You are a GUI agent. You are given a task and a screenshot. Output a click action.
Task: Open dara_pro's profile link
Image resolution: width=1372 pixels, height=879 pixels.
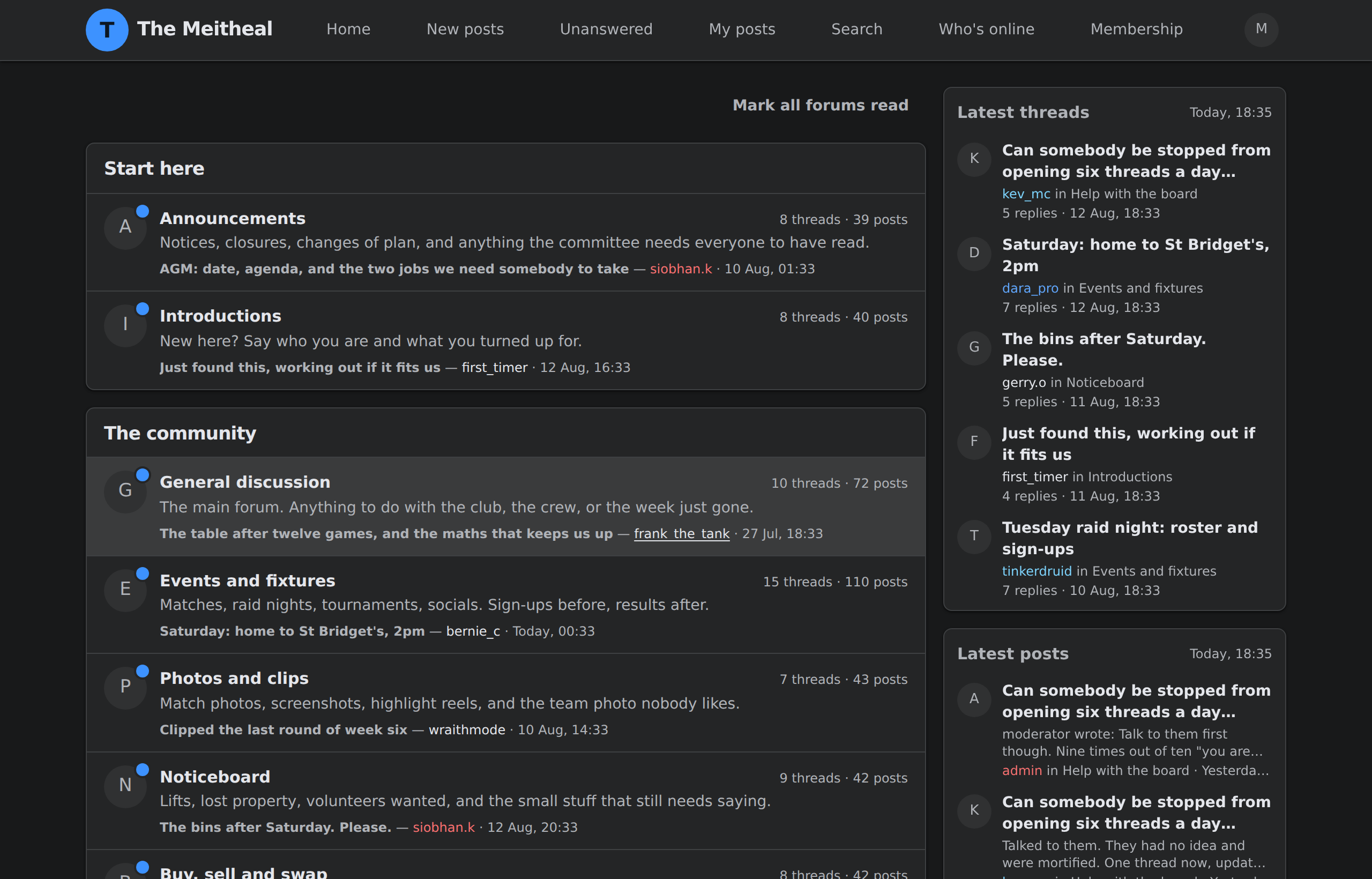[x=1030, y=288]
